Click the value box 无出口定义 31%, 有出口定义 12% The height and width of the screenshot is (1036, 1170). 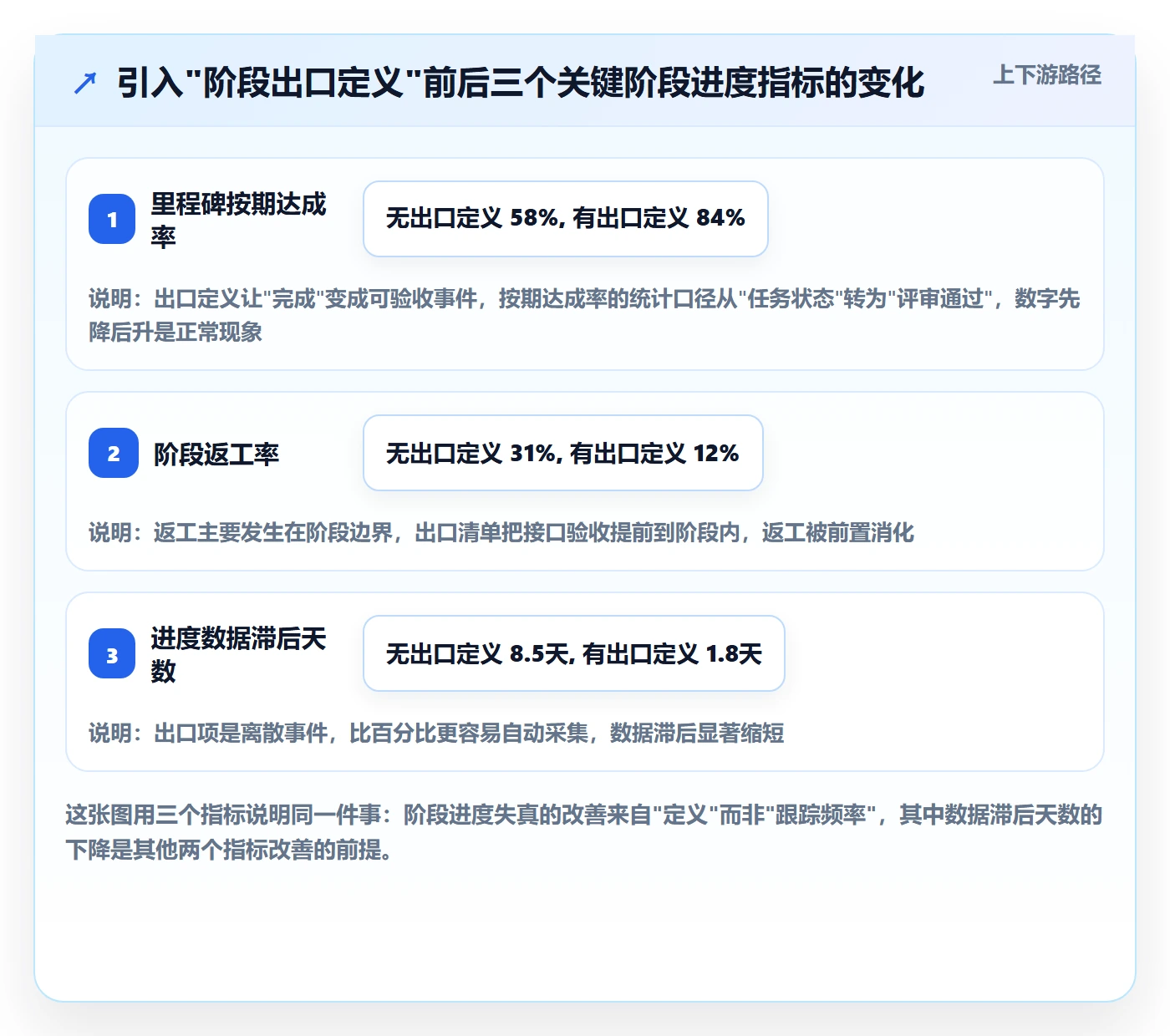(563, 453)
